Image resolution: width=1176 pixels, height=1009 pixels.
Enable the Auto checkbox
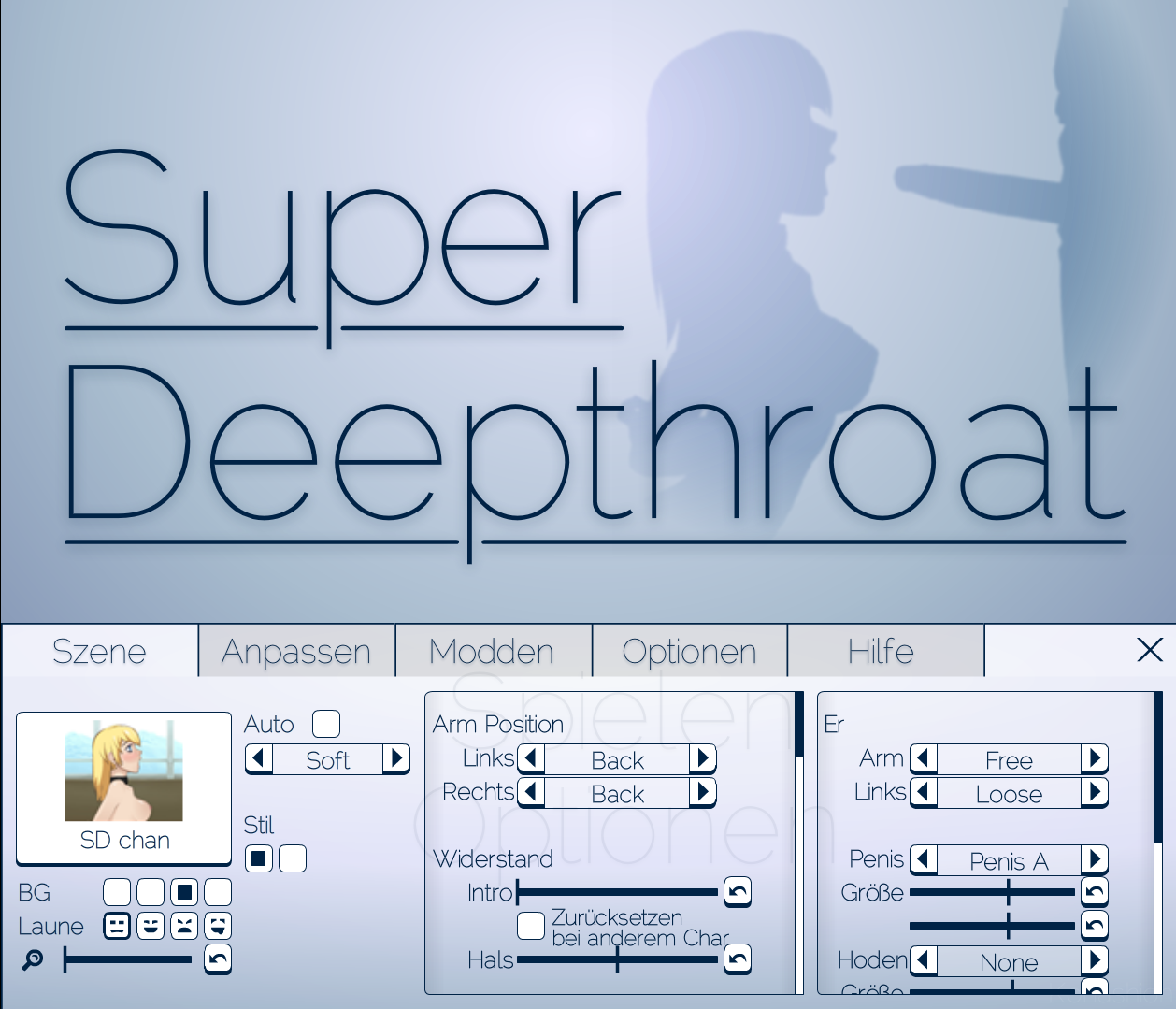point(326,724)
